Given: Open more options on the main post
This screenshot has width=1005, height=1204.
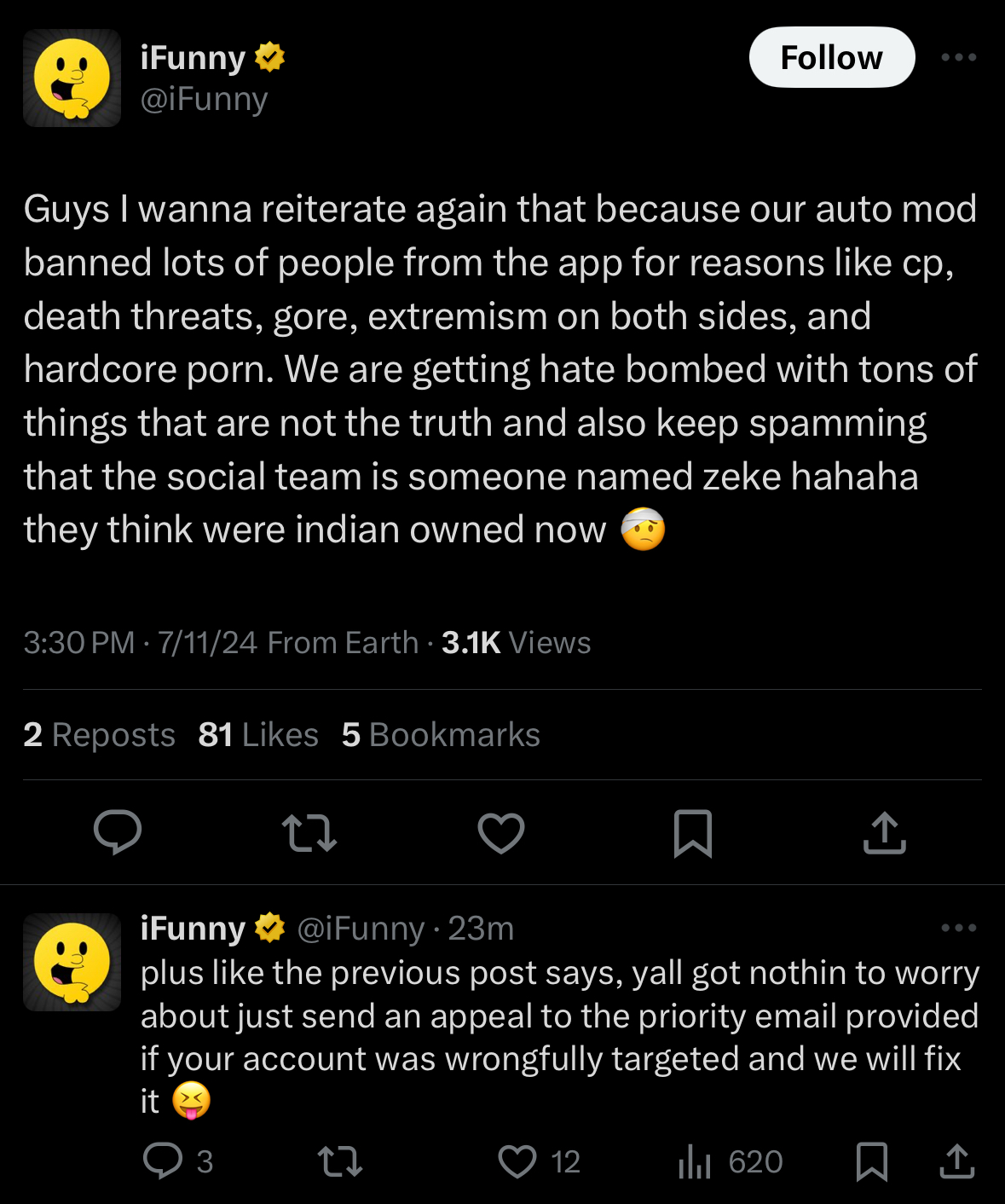Looking at the screenshot, I should 959,57.
